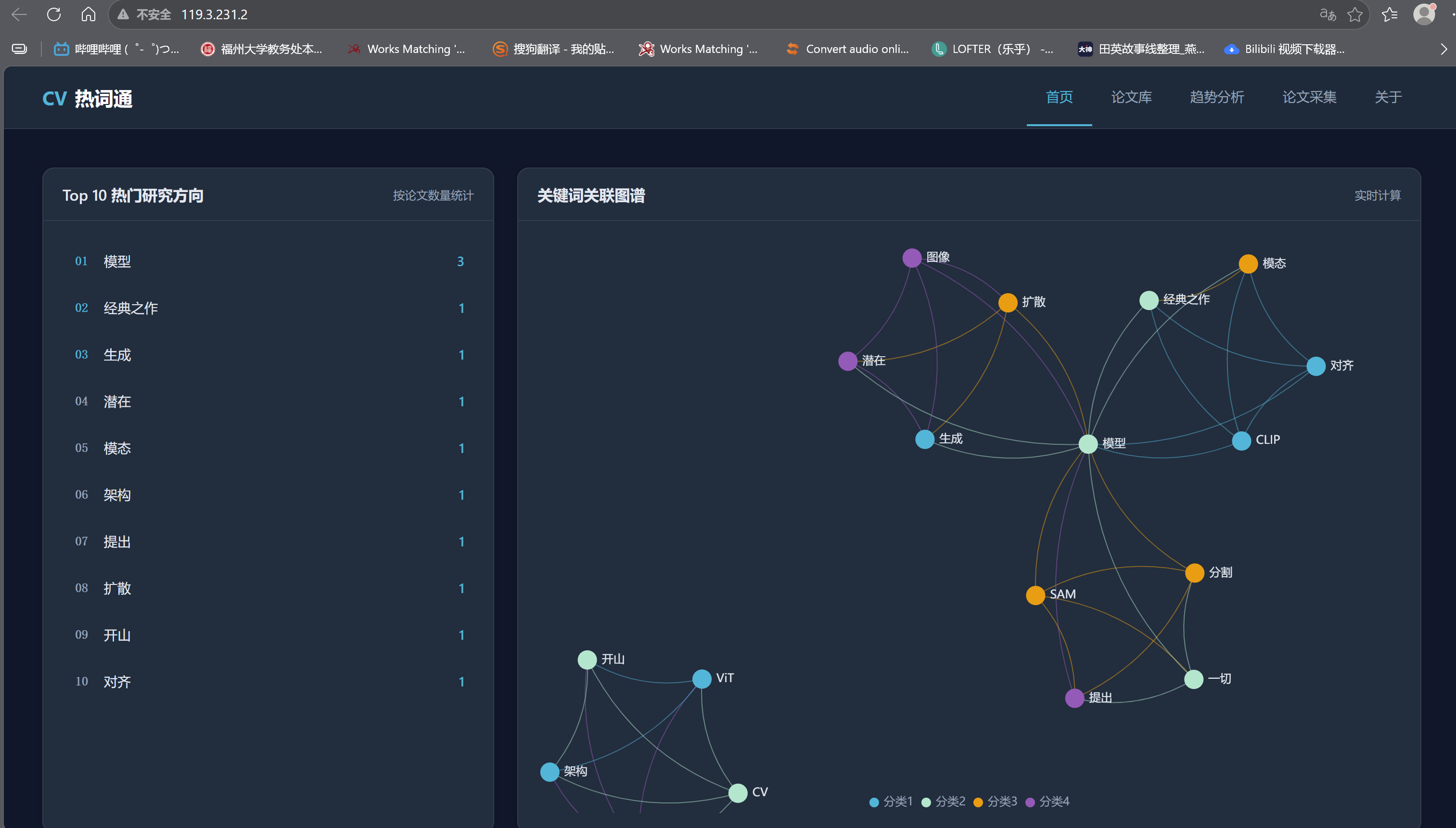Switch to the 首页 tab
The width and height of the screenshot is (1456, 828).
tap(1060, 97)
